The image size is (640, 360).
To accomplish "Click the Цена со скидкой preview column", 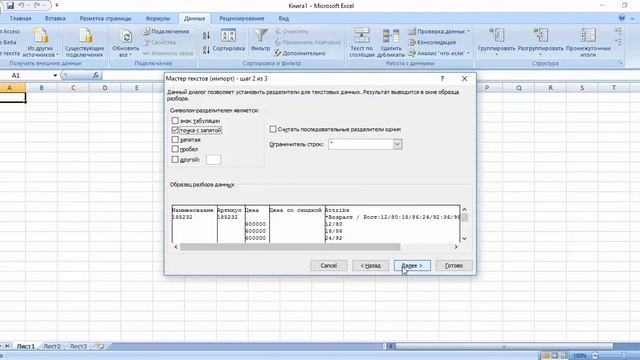I will click(x=297, y=224).
